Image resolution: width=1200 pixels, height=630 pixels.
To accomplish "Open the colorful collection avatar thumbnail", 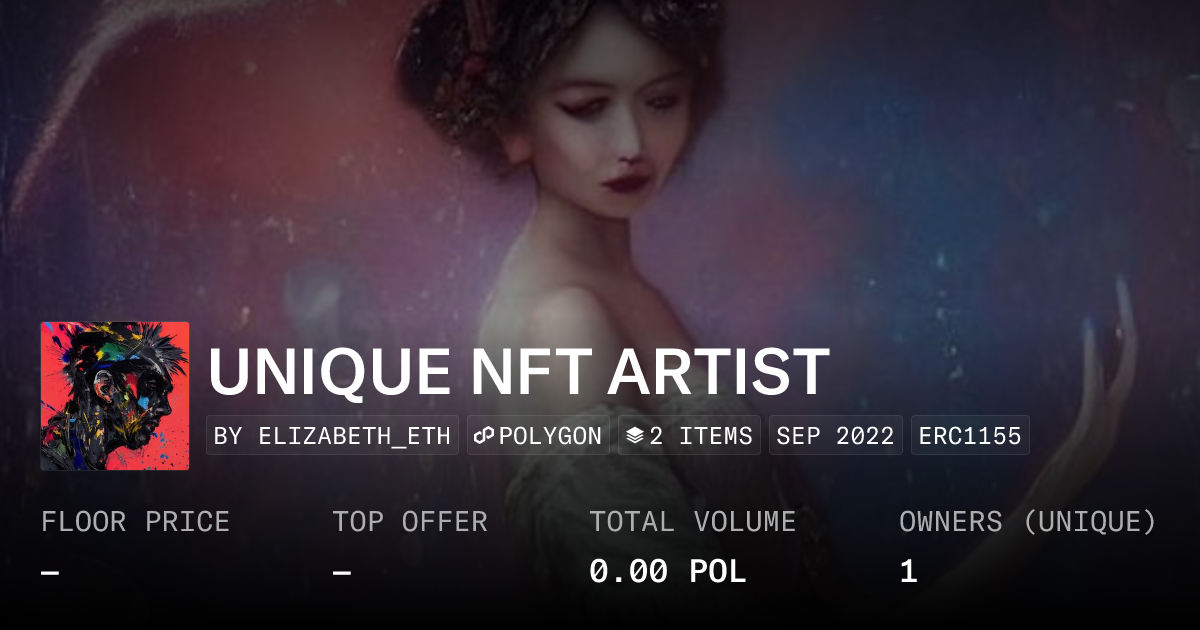I will pos(115,396).
